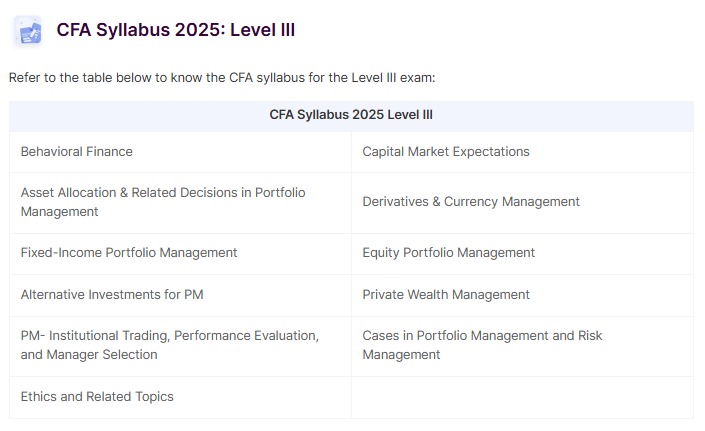Click the empty cell beside Ethics row

pos(522,397)
